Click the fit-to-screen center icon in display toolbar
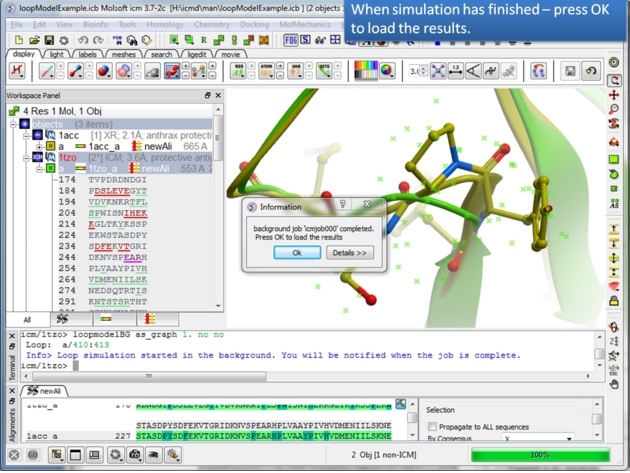This screenshot has height=473, width=630. (x=438, y=71)
